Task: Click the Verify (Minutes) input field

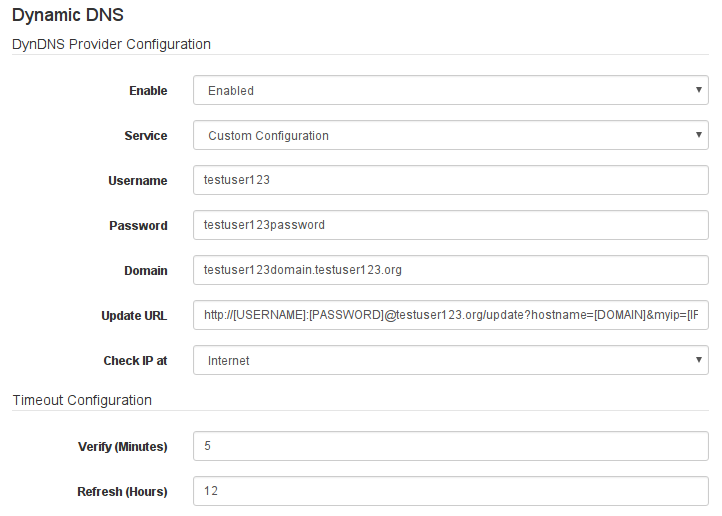Action: (x=450, y=446)
